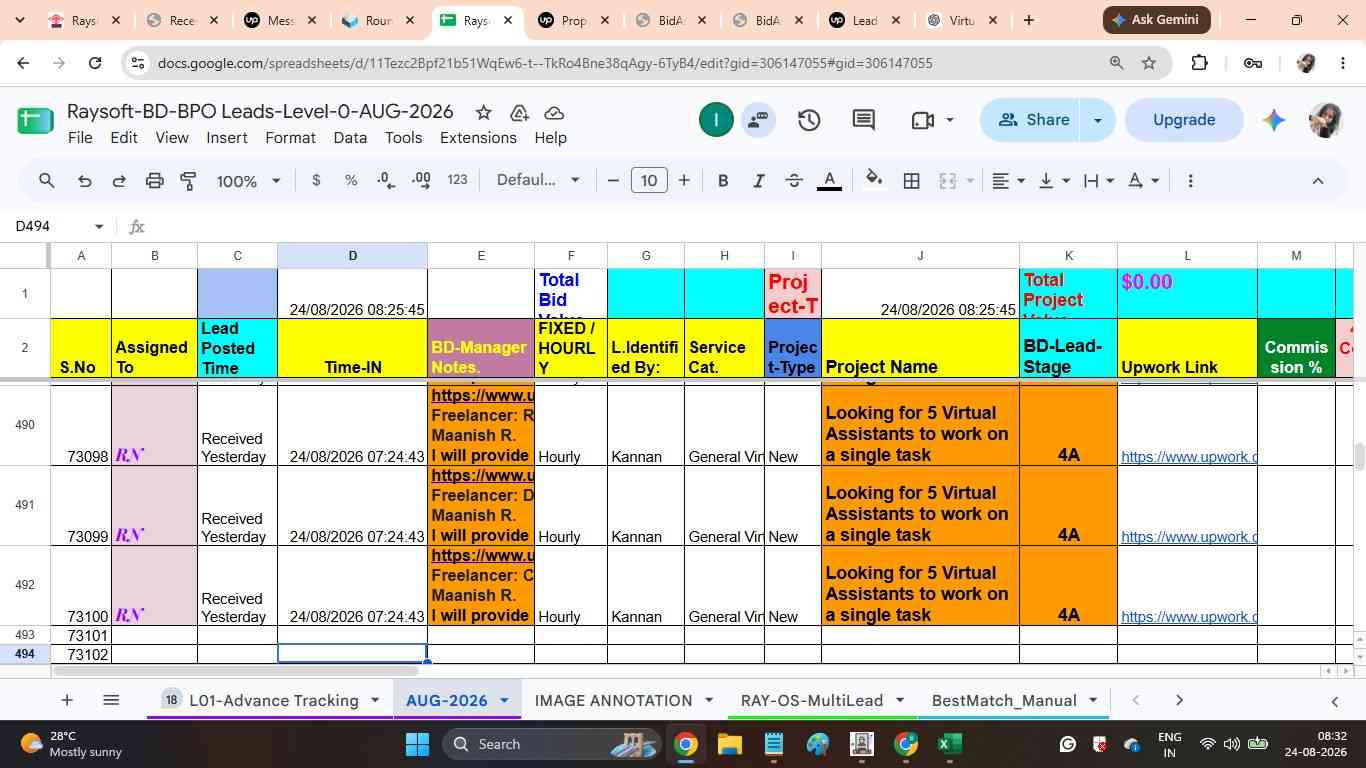
Task: Click the Upgrade button
Action: [x=1184, y=120]
